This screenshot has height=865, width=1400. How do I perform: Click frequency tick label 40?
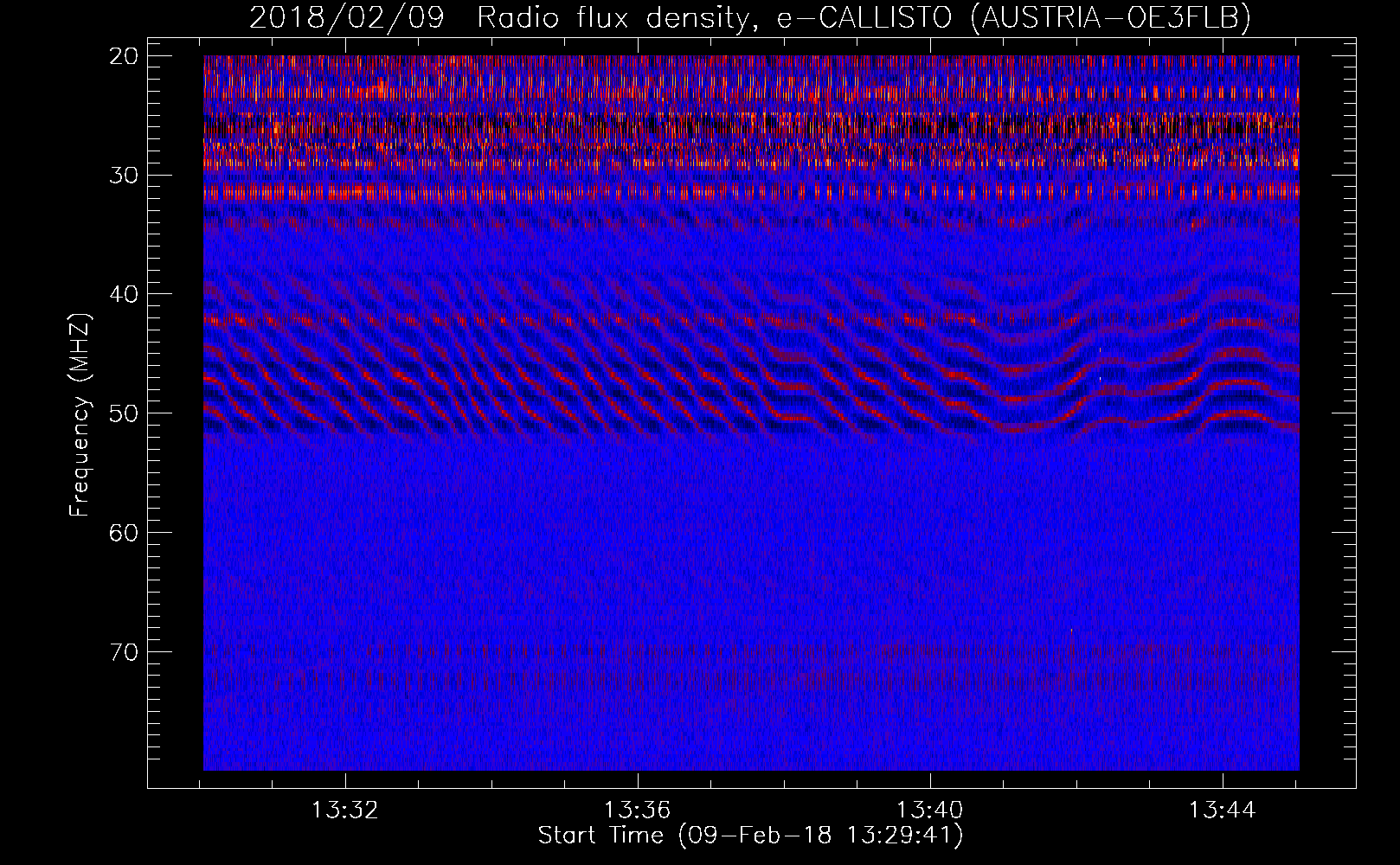124,294
